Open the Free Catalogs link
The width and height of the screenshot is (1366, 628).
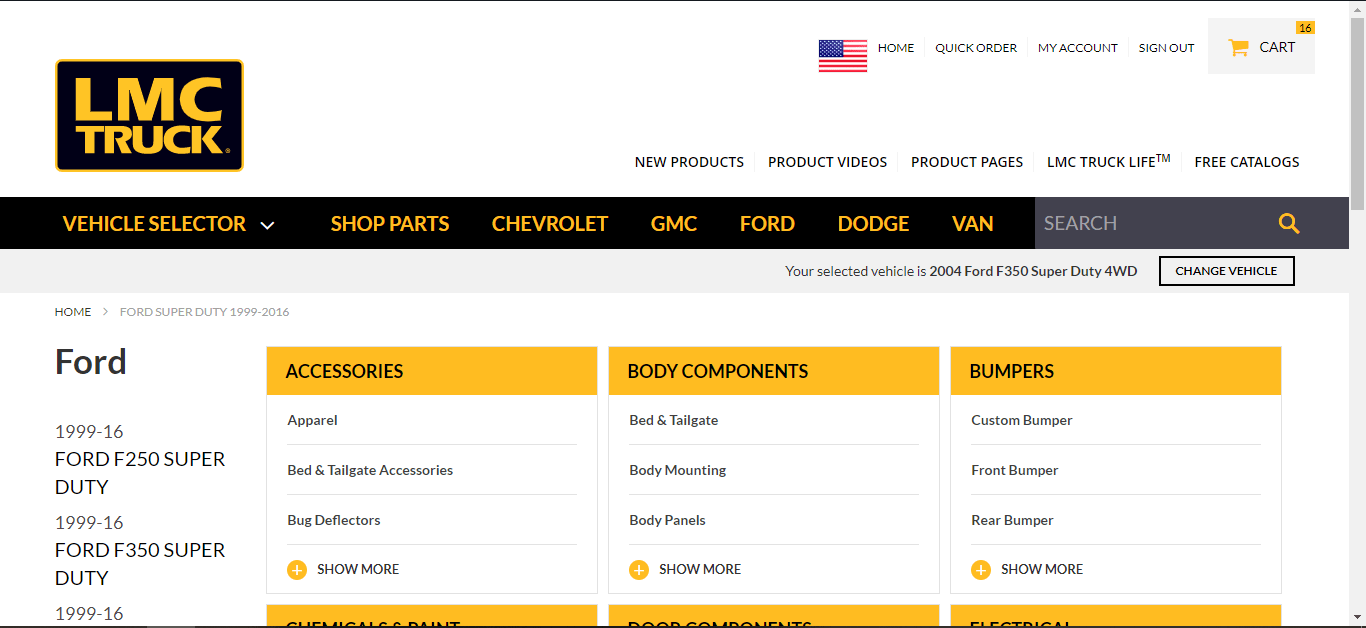pos(1247,162)
